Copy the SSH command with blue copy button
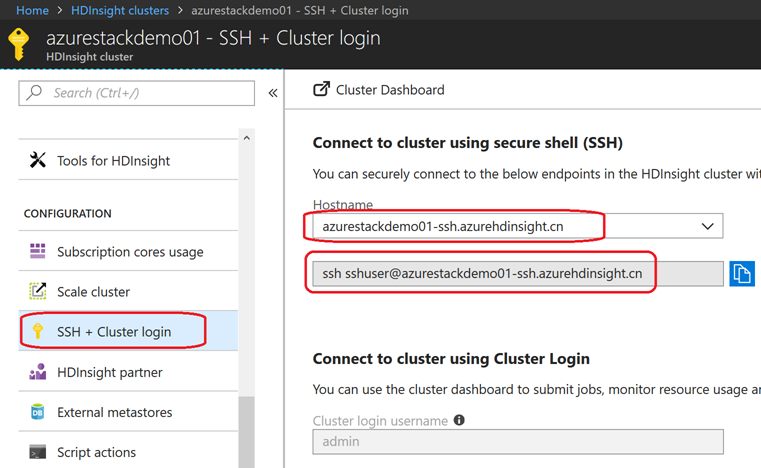 742,273
